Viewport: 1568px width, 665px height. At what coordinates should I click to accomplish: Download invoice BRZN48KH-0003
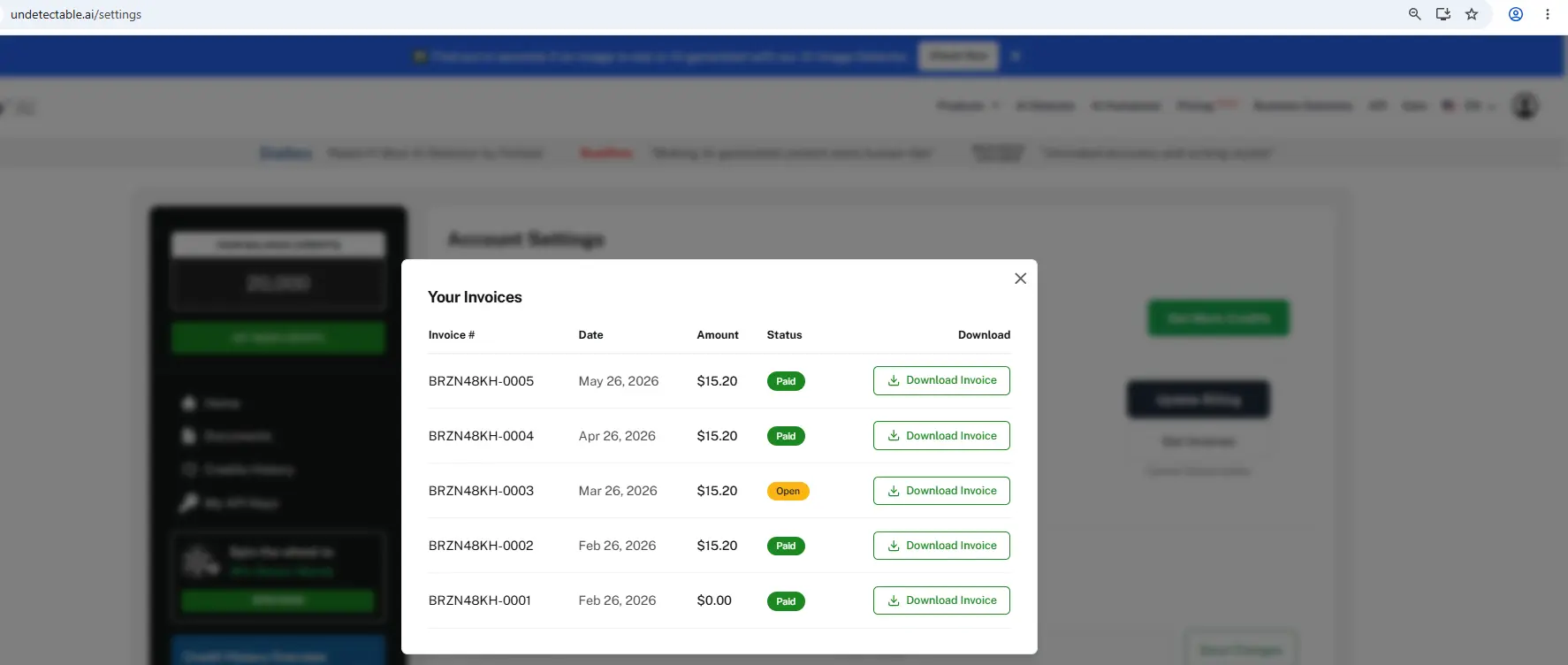[941, 491]
